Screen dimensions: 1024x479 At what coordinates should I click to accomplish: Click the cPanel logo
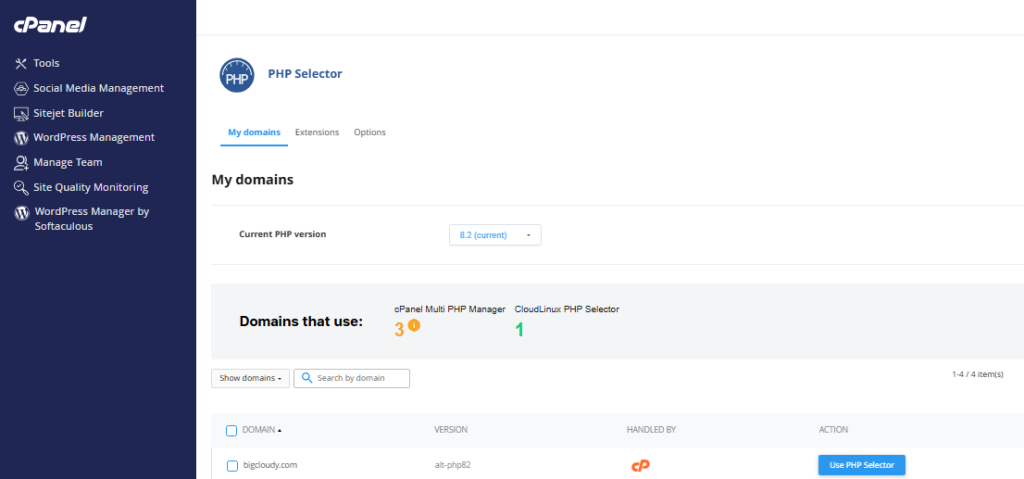point(50,24)
